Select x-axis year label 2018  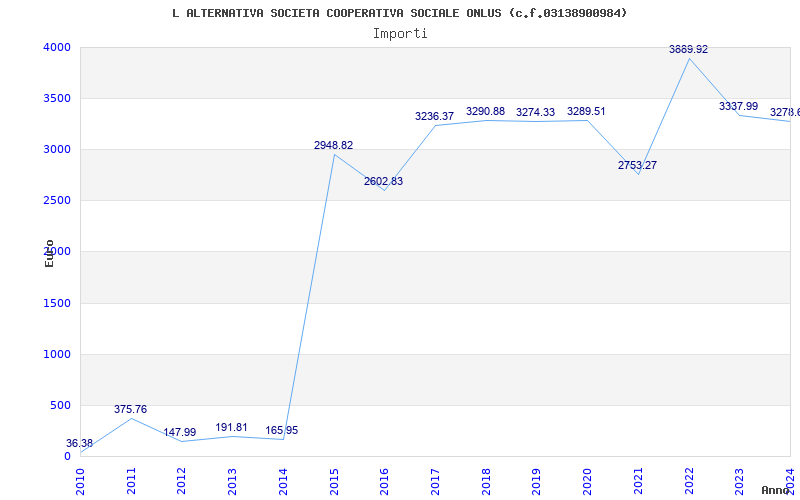(x=486, y=481)
